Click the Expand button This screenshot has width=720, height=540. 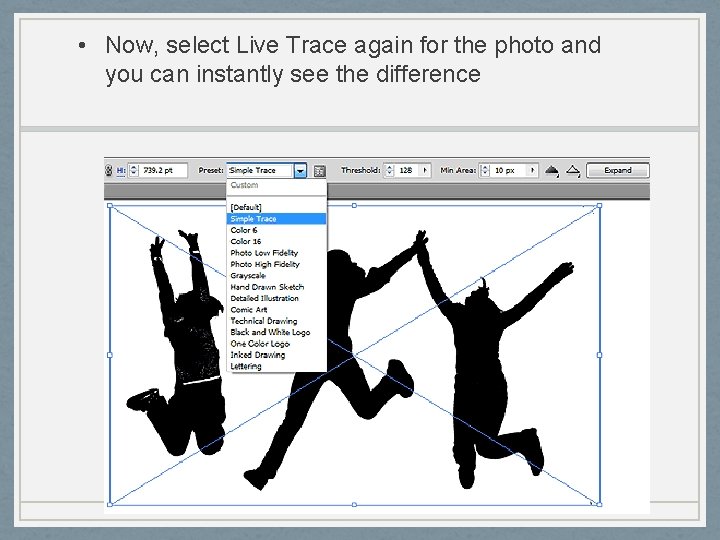pos(618,170)
